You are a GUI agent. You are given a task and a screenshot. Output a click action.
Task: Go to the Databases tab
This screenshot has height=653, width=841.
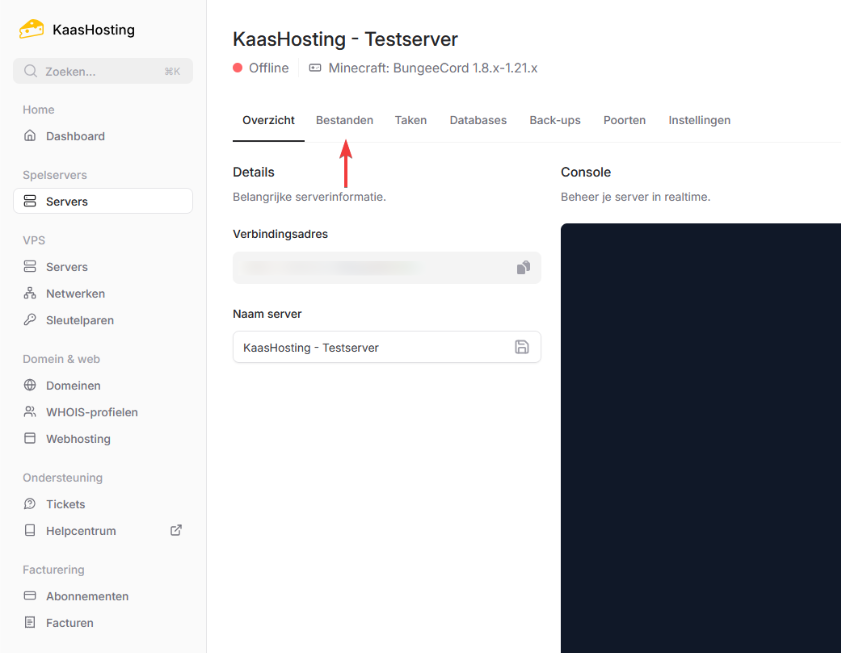point(478,120)
